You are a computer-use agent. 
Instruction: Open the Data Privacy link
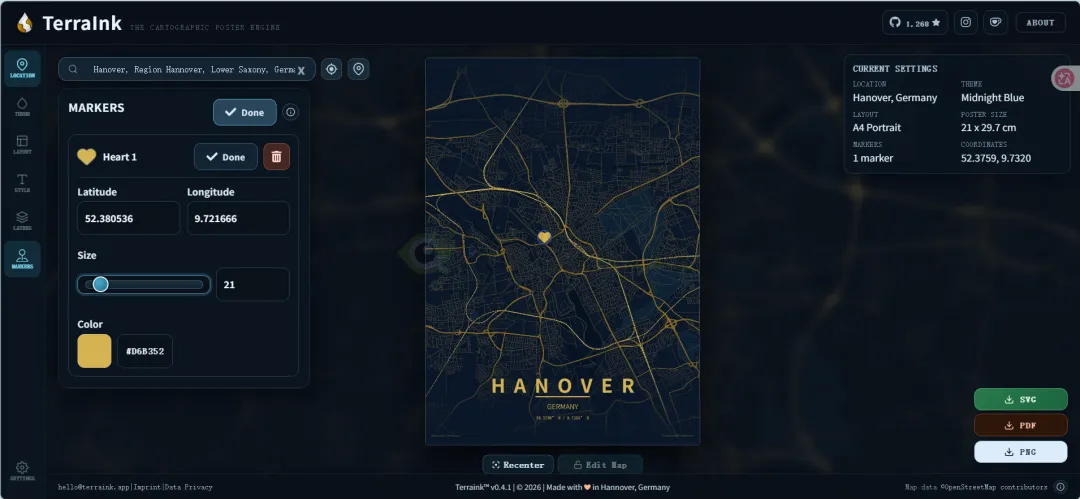pyautogui.click(x=188, y=487)
